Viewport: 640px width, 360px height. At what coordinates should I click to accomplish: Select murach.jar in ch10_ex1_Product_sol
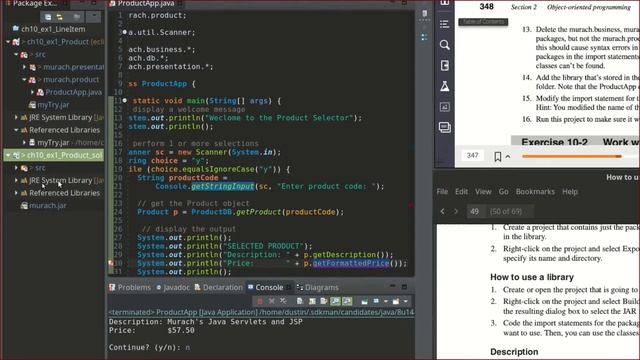click(44, 205)
